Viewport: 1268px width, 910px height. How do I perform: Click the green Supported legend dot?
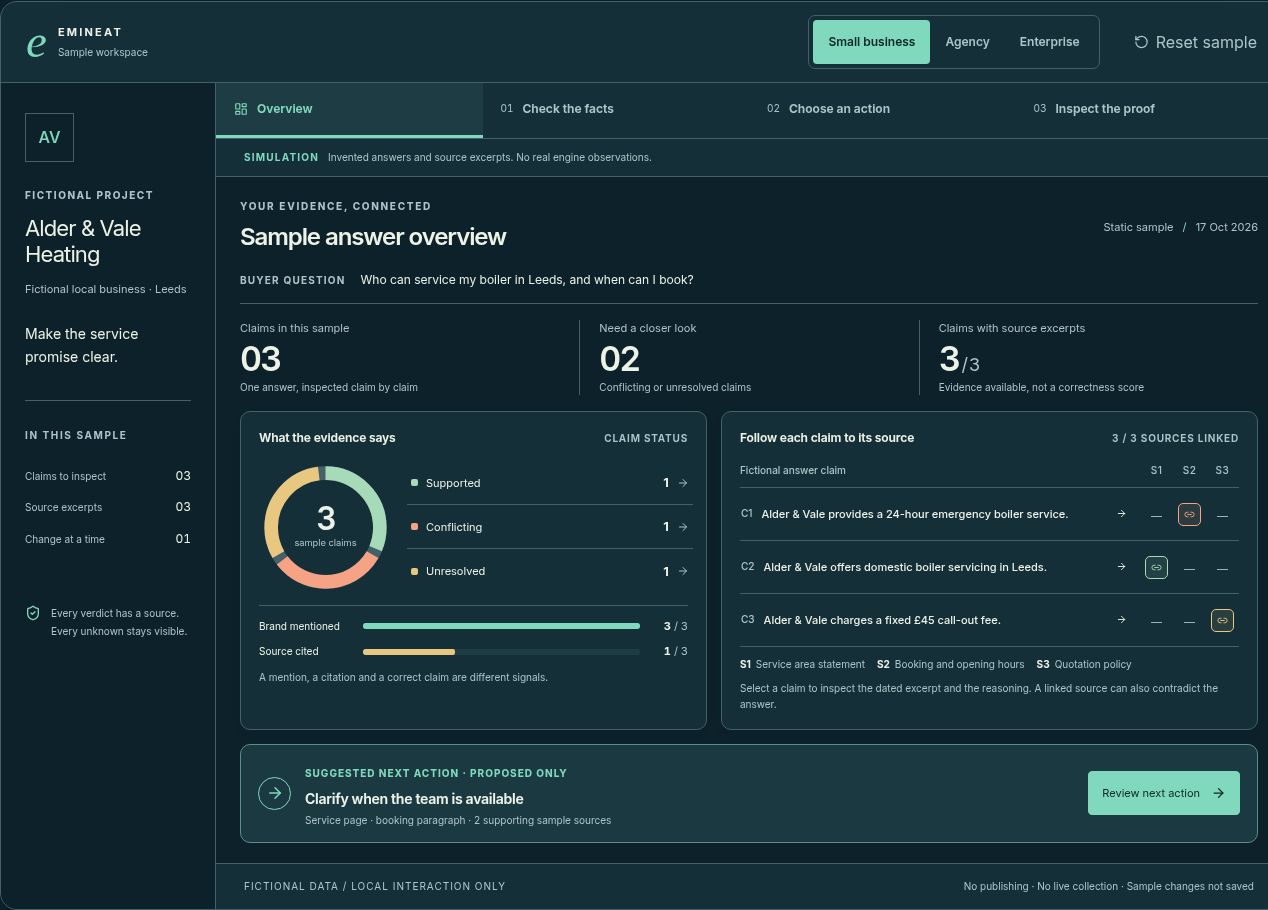414,483
